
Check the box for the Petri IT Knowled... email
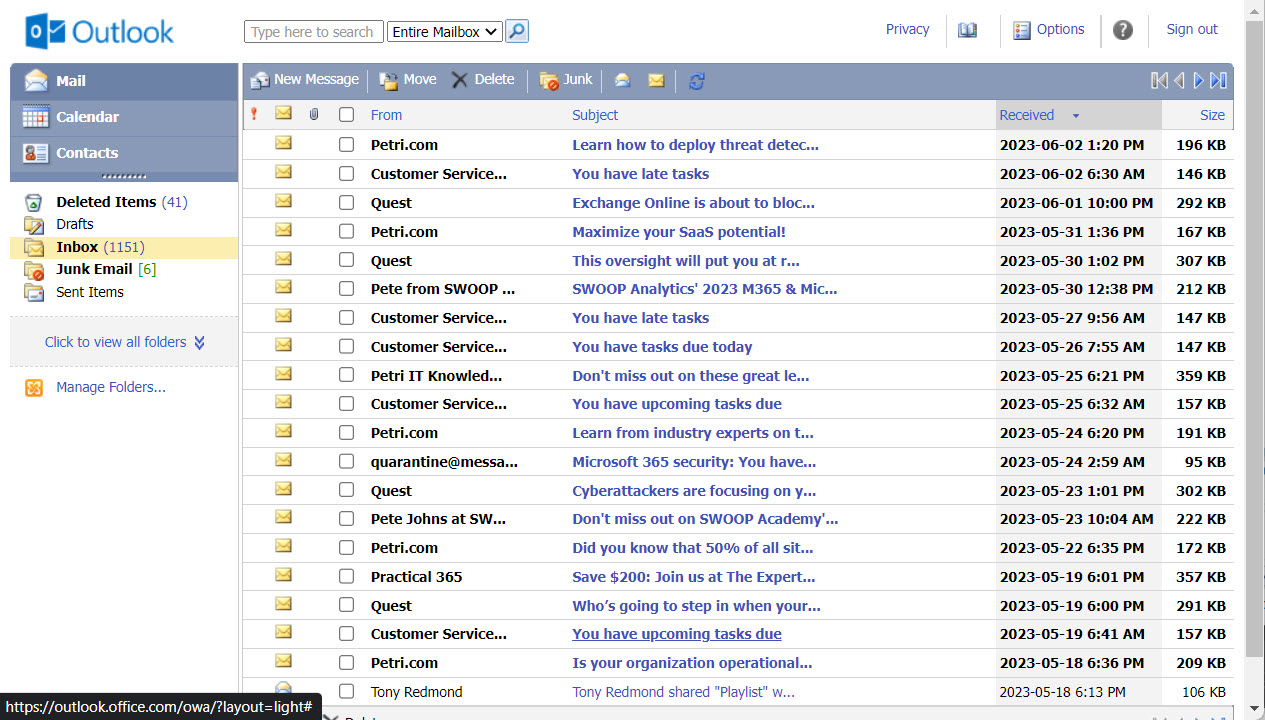[346, 376]
